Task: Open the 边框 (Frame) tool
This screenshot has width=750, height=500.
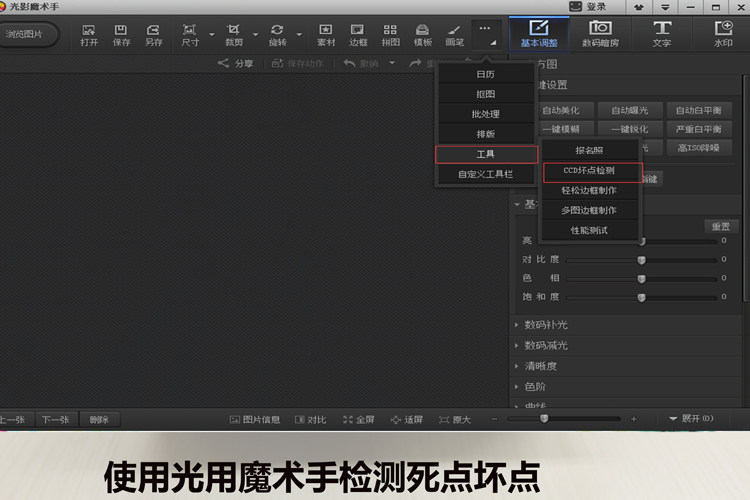Action: coord(358,35)
